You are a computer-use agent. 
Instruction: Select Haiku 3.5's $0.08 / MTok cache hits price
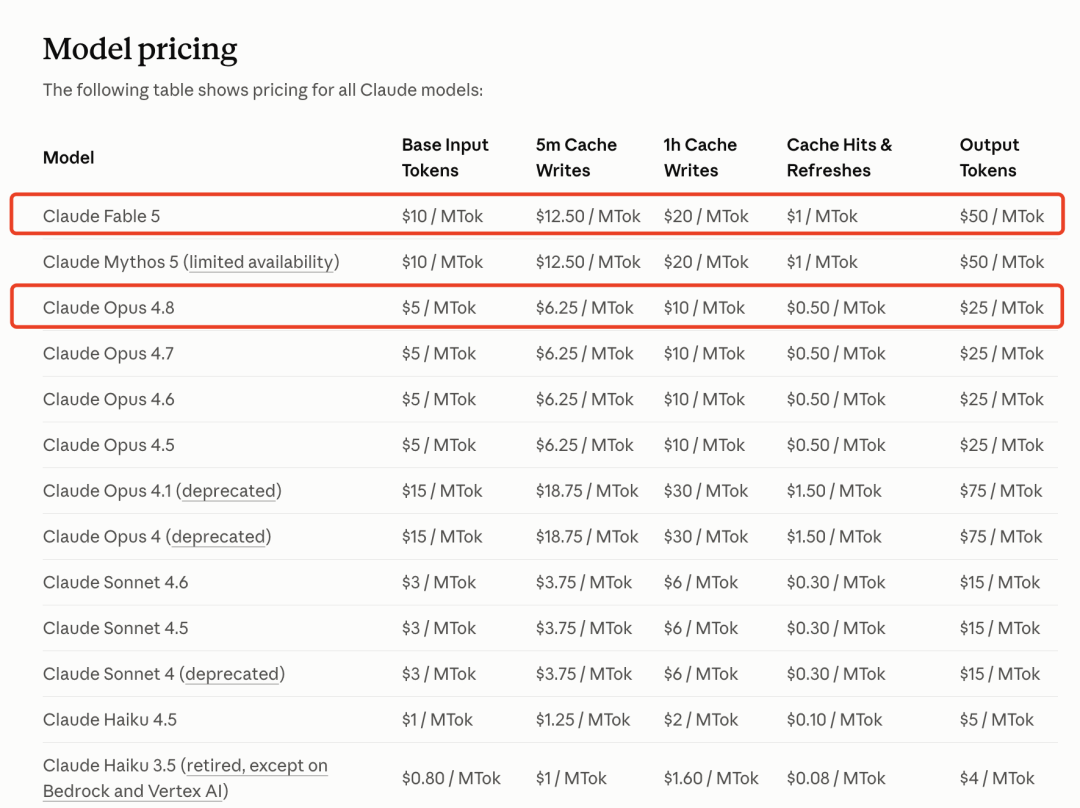[836, 778]
